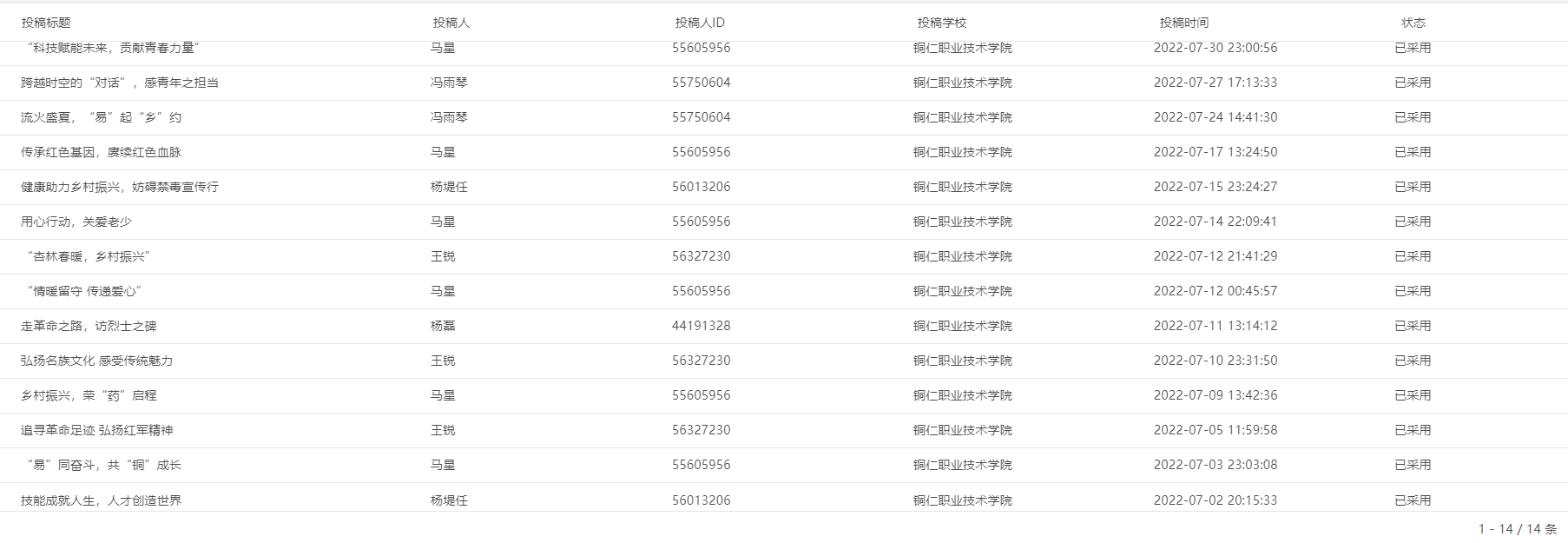Screen dimensions: 1568x543
Task: Open title 走革命之路，访烈士之碑
Action: tap(89, 326)
